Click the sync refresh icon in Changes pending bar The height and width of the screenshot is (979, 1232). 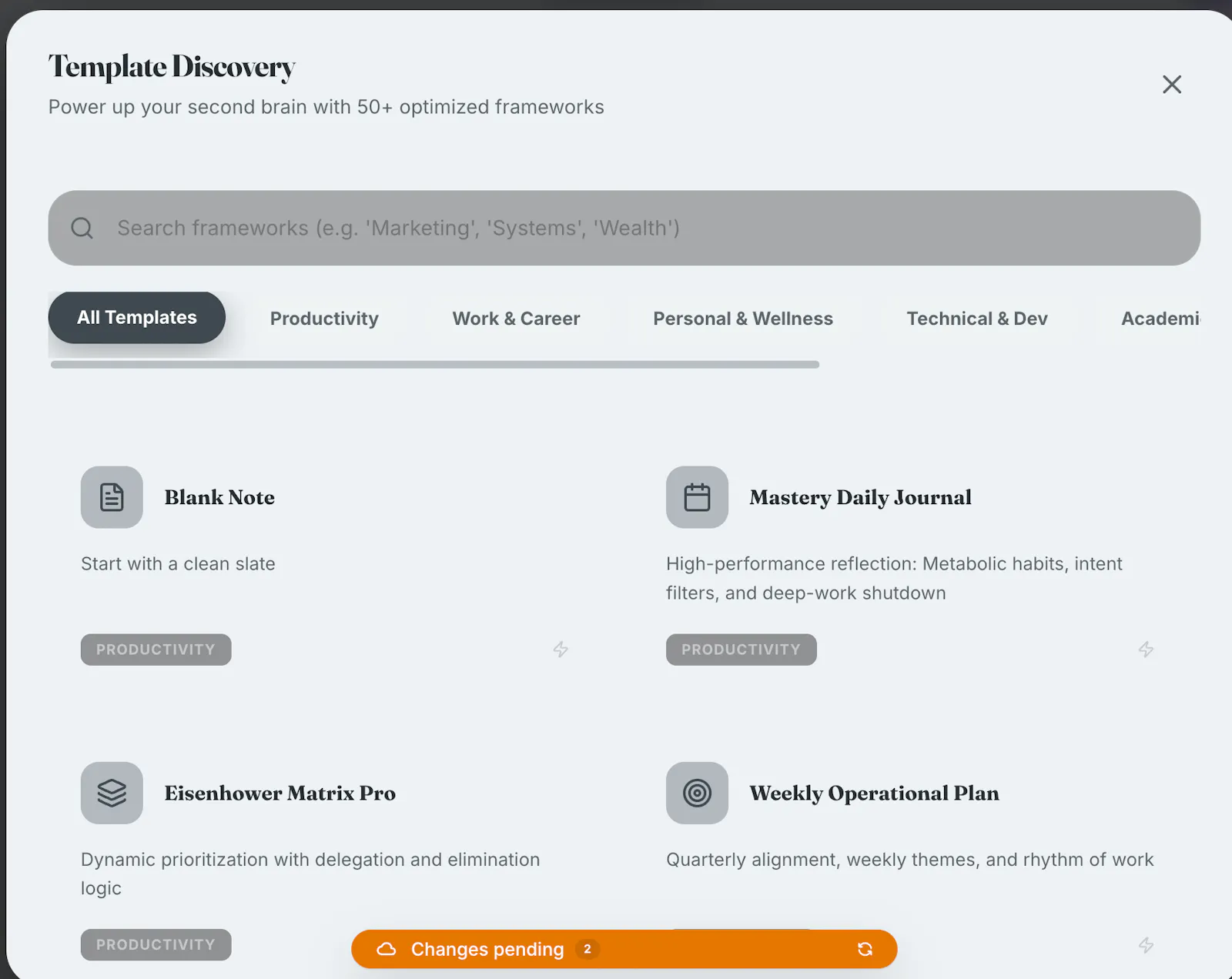(x=865, y=949)
